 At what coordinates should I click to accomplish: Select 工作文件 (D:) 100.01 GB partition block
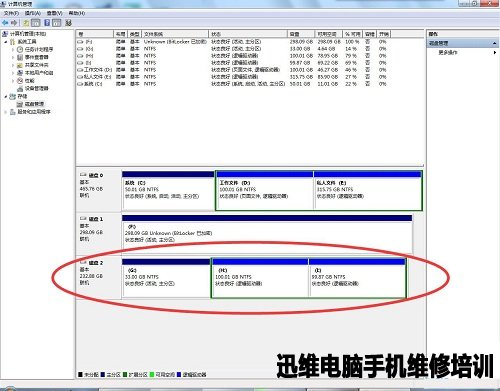(x=265, y=190)
